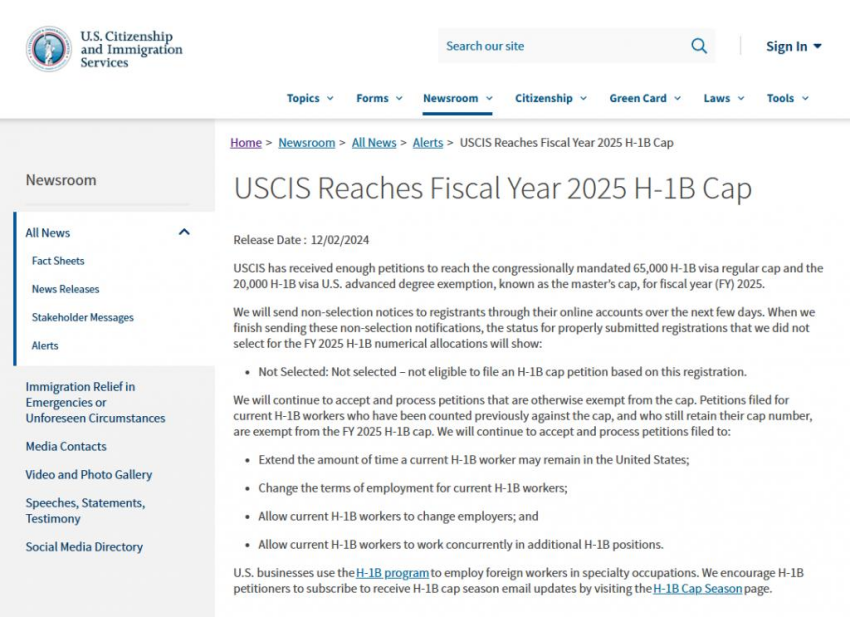Open News Releases in sidebar

tap(66, 289)
